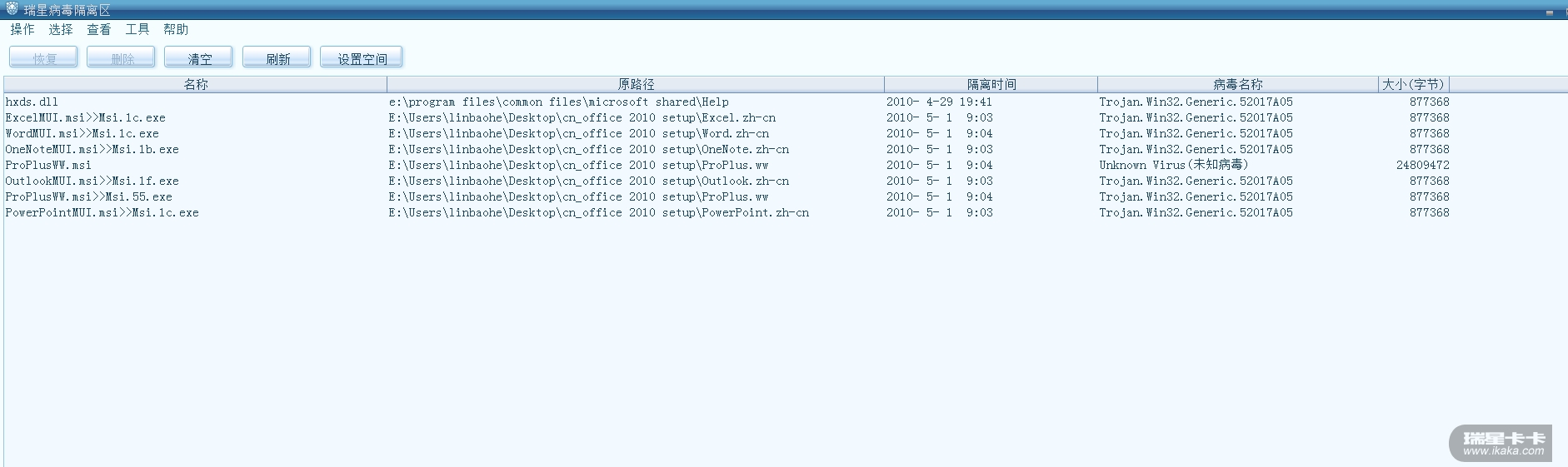
Task: Open the 查看 menu
Action: coord(99,30)
